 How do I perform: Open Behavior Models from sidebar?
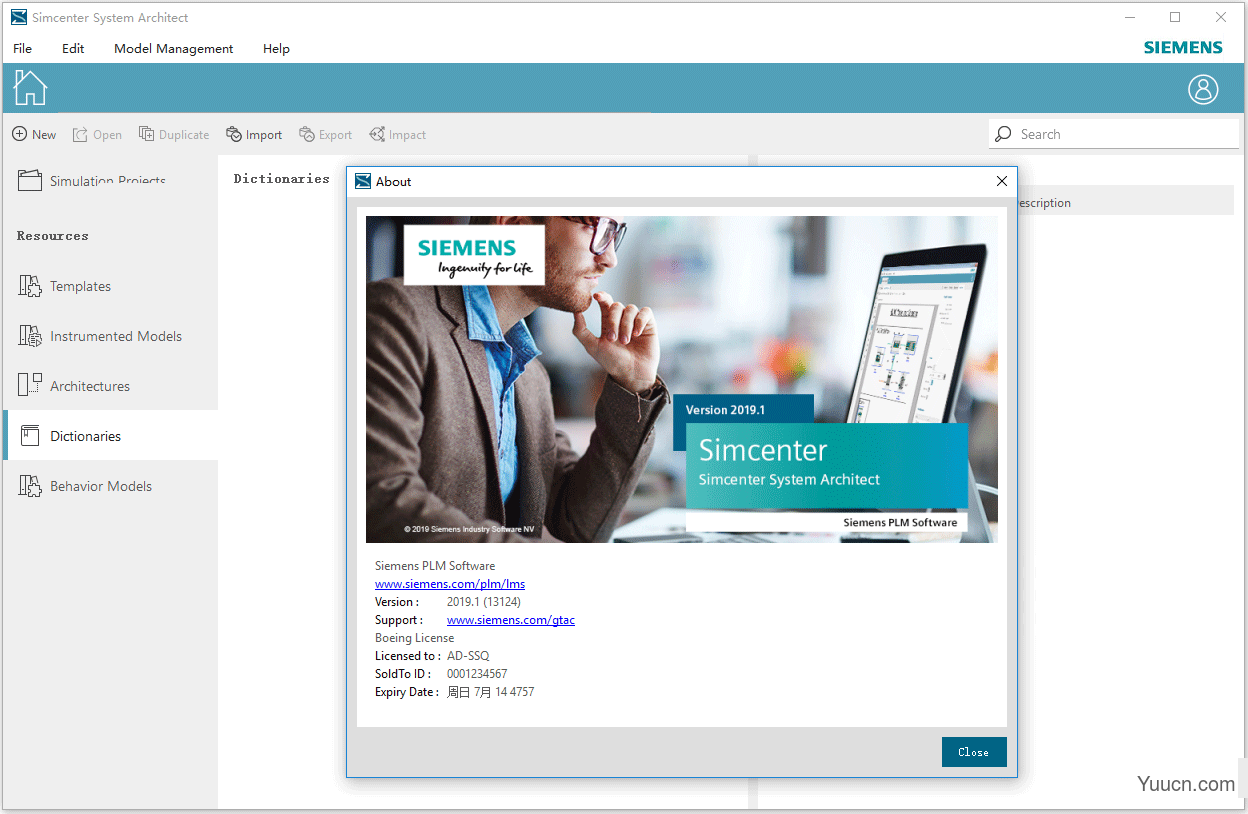click(110, 486)
